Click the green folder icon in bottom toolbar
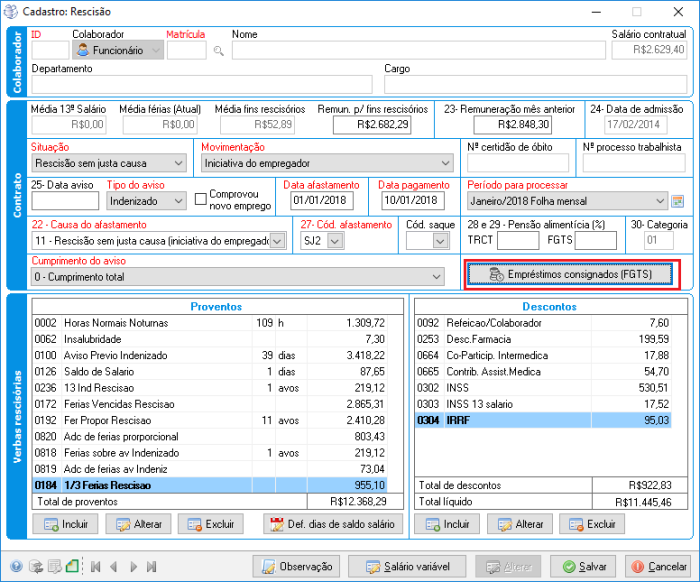Viewport: 700px width, 582px height. [x=71, y=566]
